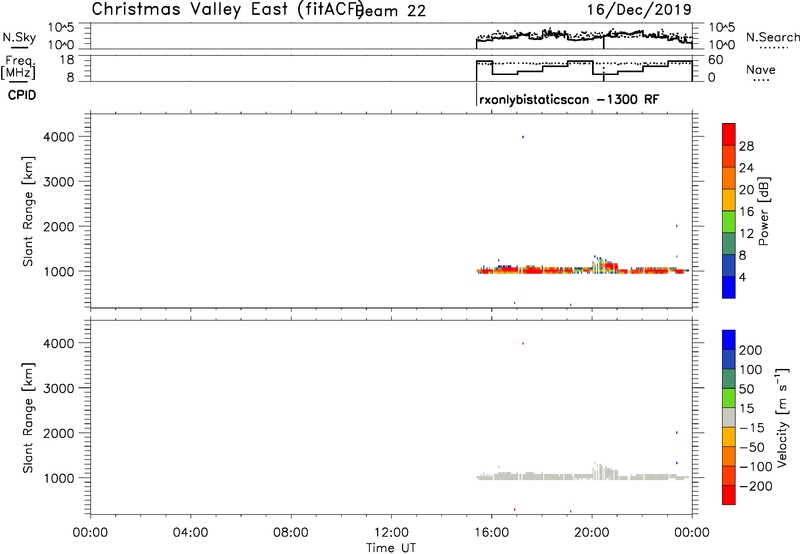Click the 'Nave' legend label
Image resolution: width=800 pixels, height=554 pixels.
(761, 69)
